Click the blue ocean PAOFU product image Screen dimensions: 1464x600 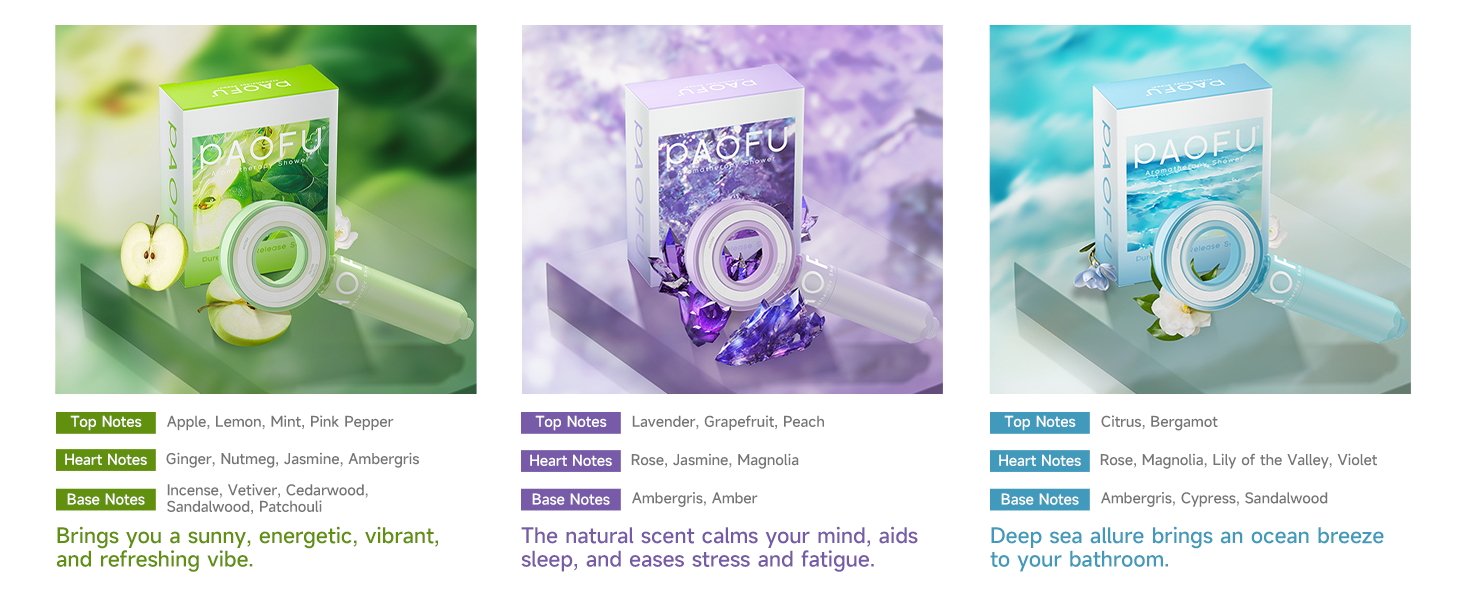pyautogui.click(x=1200, y=209)
